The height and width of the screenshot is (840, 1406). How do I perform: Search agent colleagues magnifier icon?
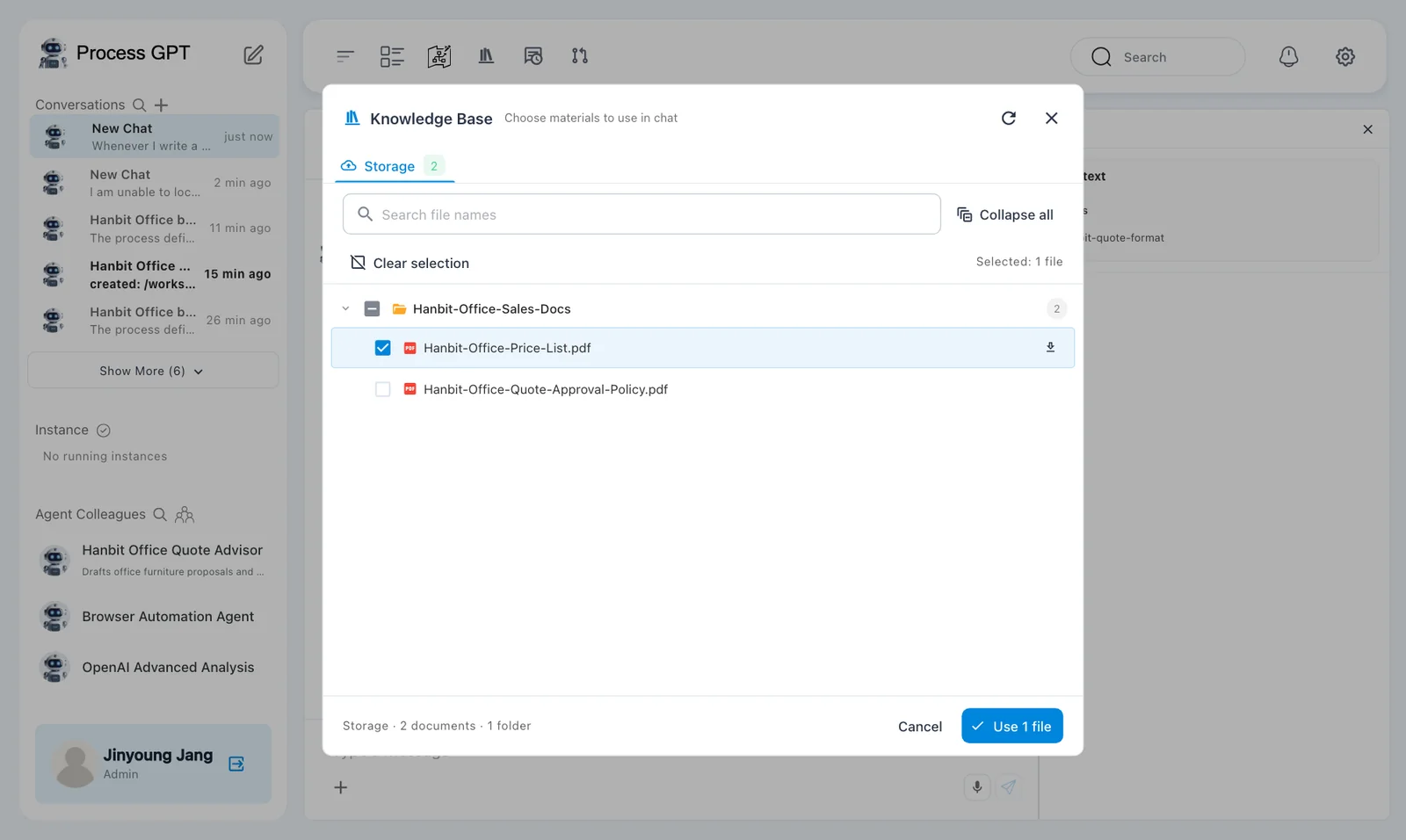point(160,514)
